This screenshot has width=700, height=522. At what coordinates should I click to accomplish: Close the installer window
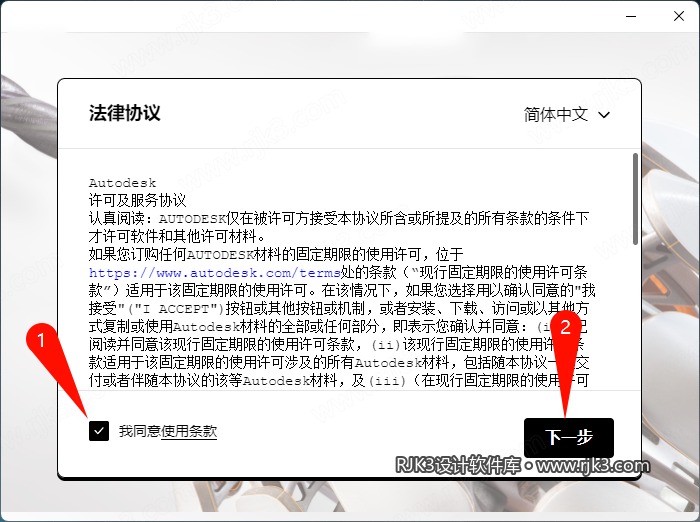pos(679,16)
